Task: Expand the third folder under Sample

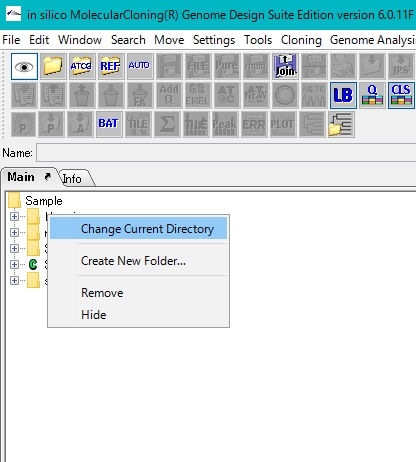Action: click(x=14, y=248)
